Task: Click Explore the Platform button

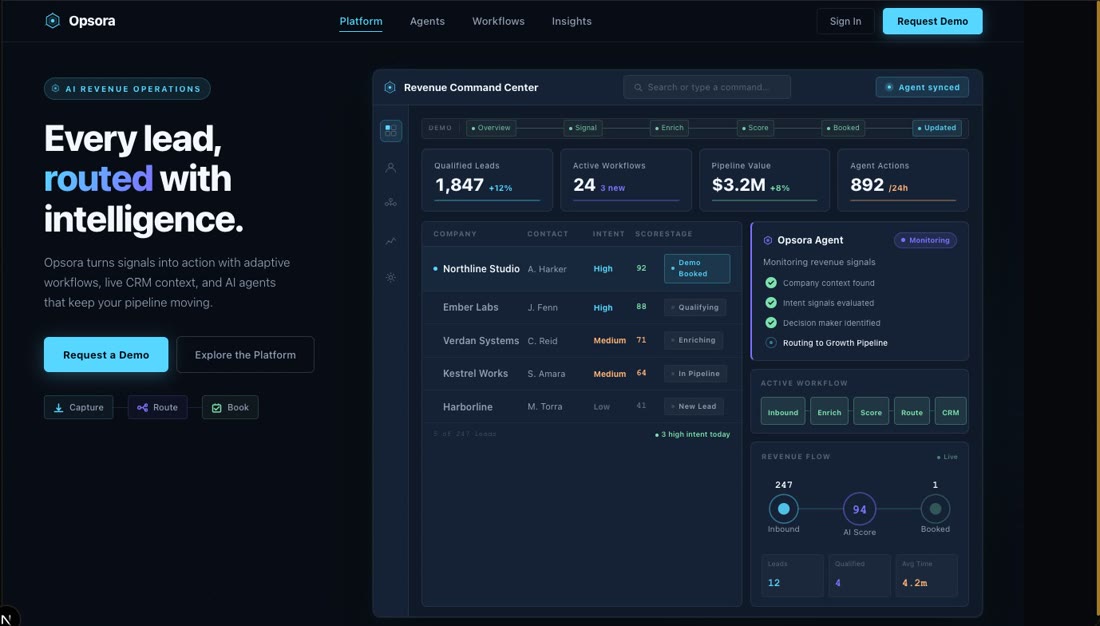Action: click(x=245, y=354)
